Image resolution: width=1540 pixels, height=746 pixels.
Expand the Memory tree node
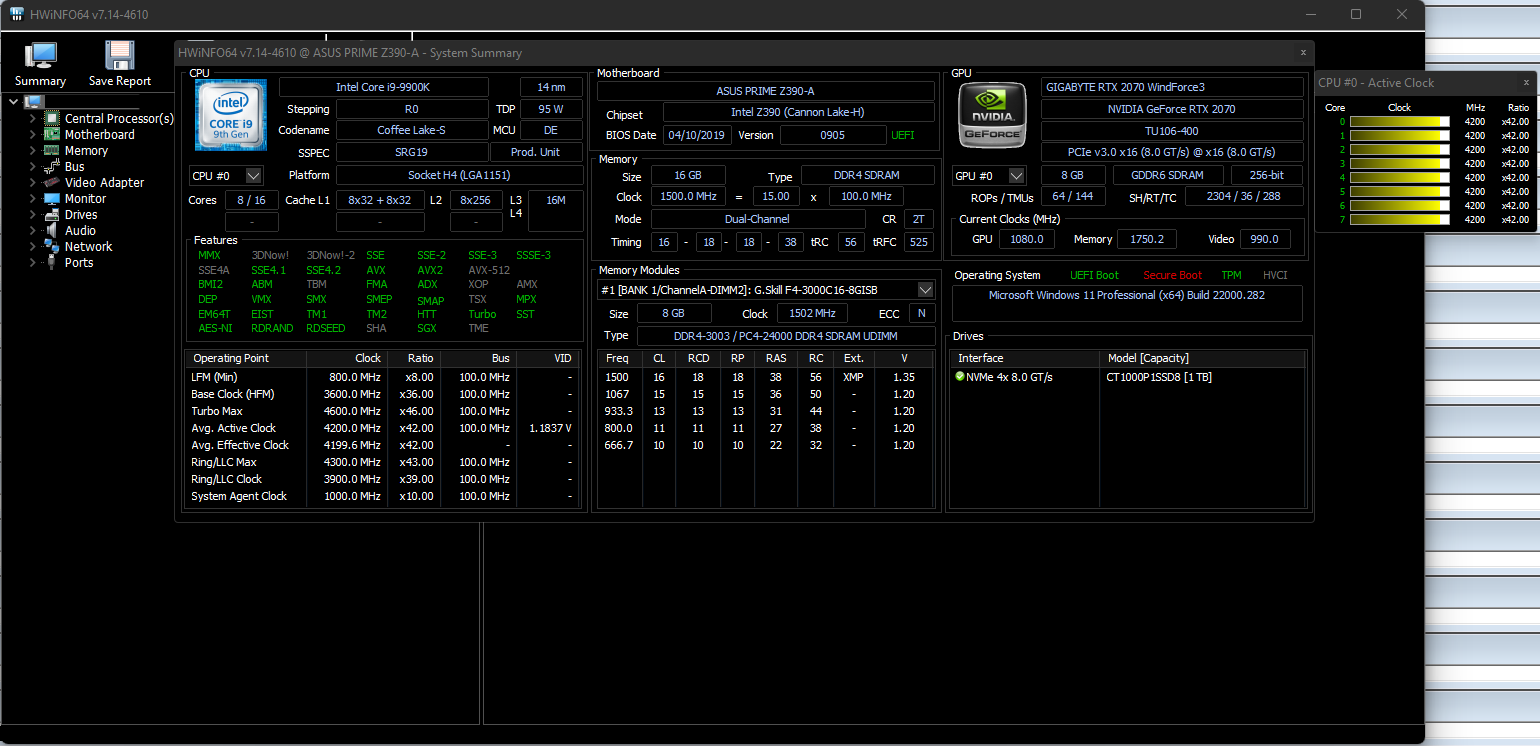(32, 150)
